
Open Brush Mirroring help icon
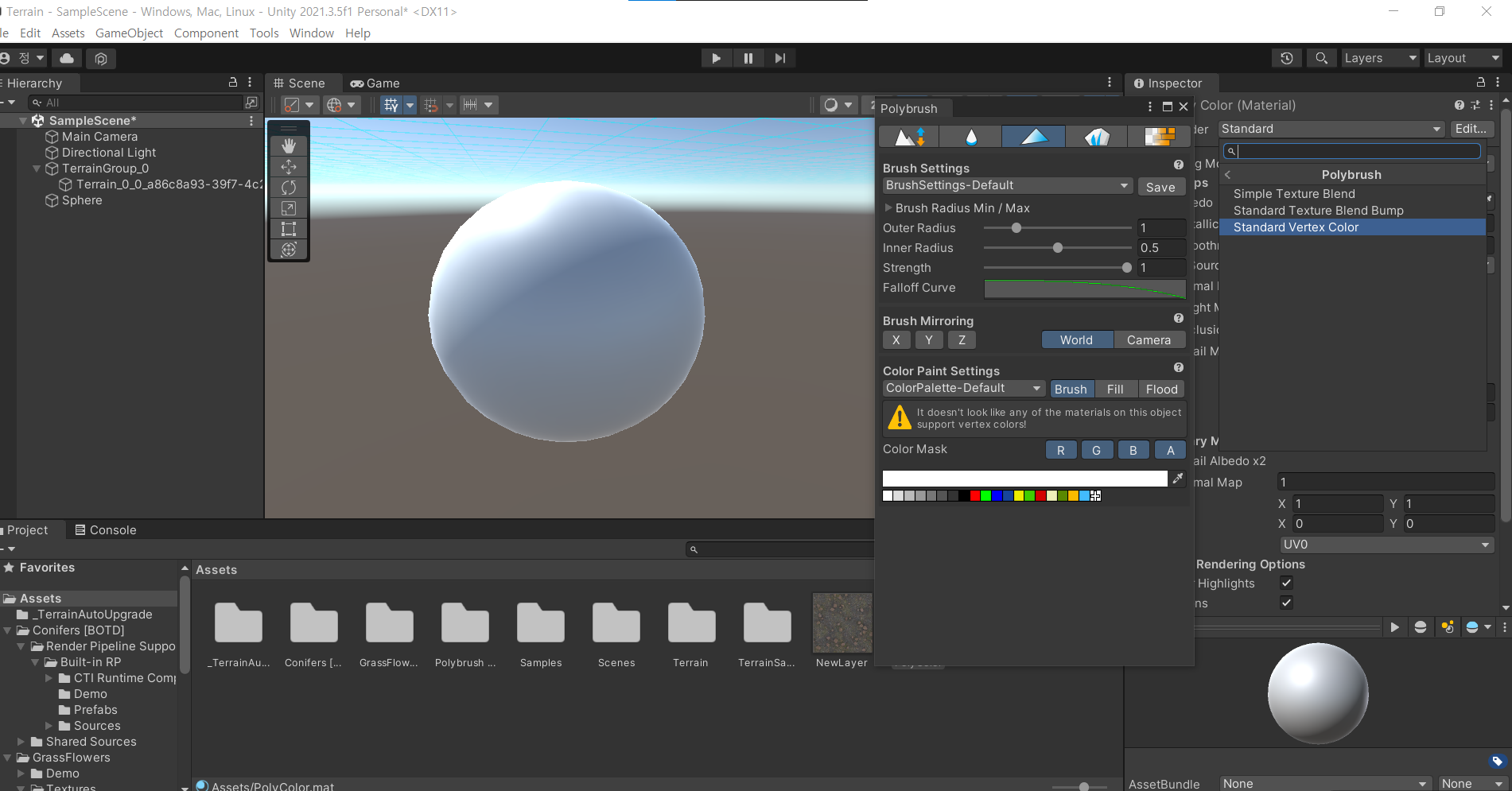[x=1179, y=318]
